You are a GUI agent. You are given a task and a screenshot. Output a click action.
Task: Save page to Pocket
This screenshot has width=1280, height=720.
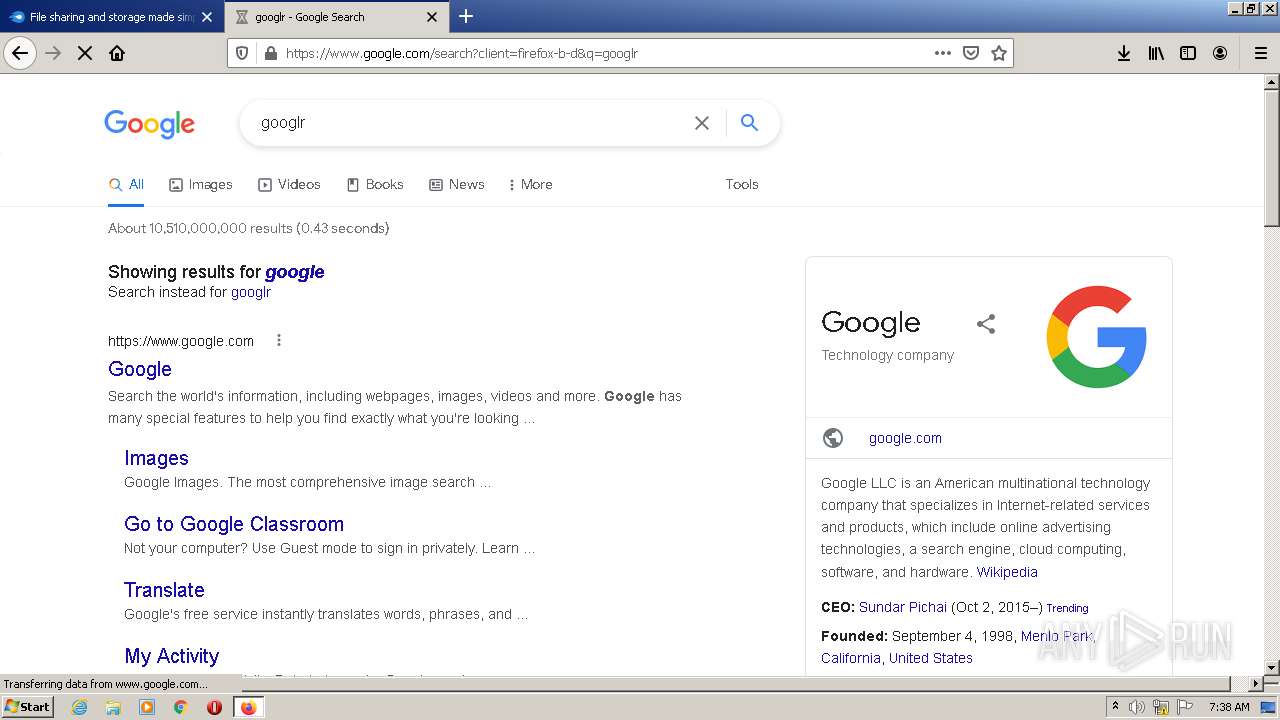pyautogui.click(x=970, y=53)
